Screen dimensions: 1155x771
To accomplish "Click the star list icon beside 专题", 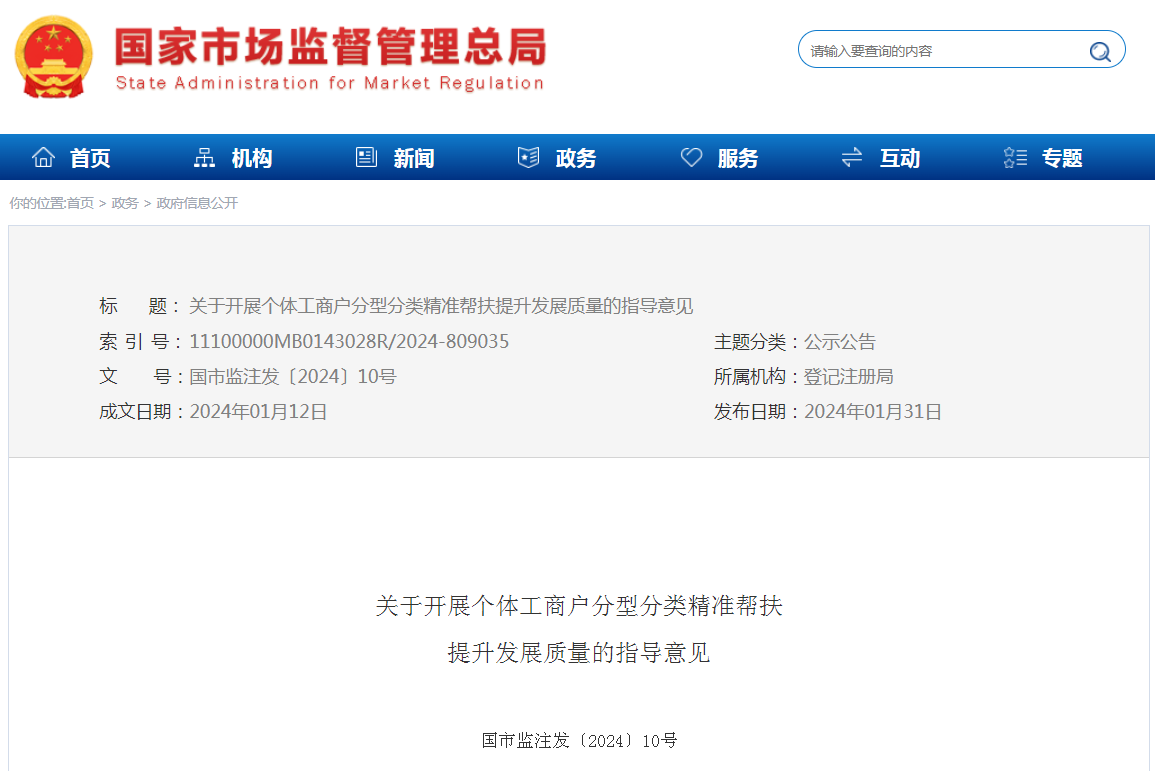I will tap(1015, 157).
